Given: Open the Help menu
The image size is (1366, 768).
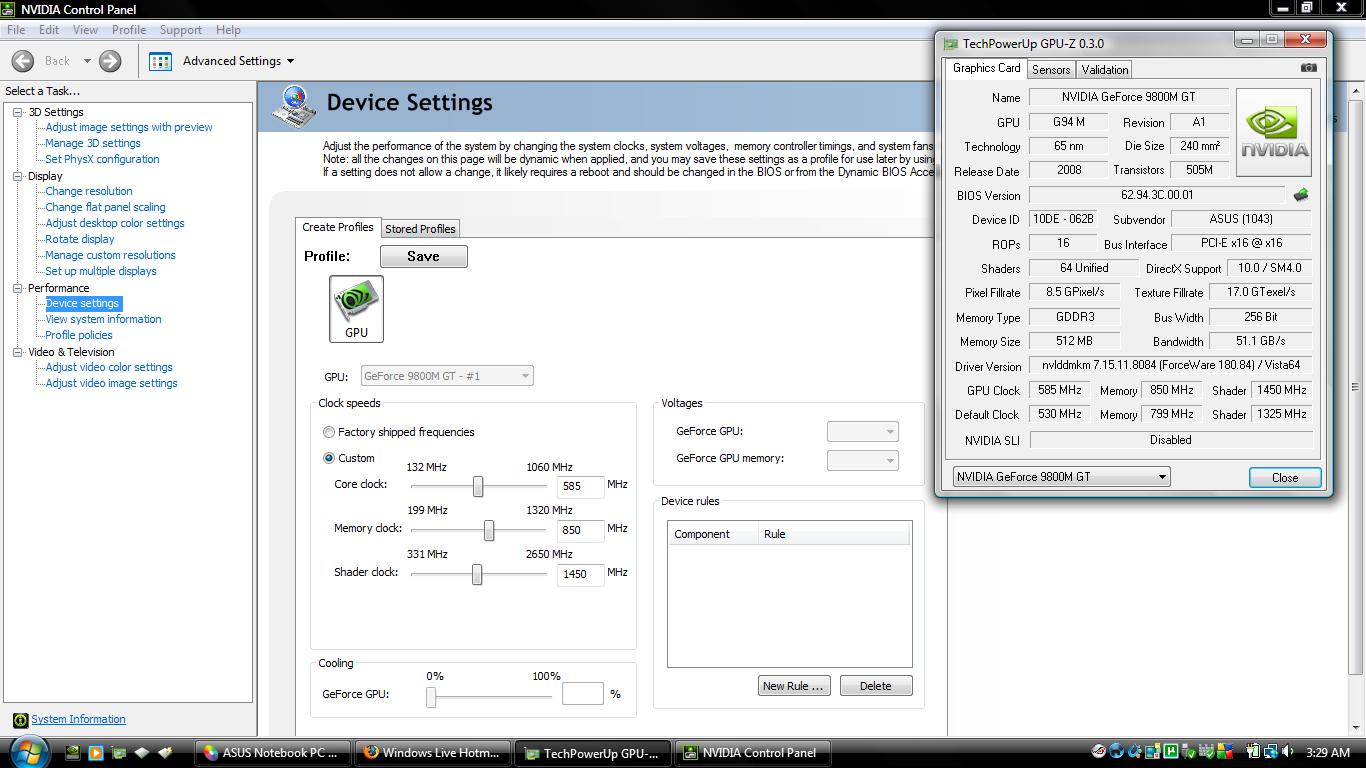Looking at the screenshot, I should pyautogui.click(x=228, y=30).
